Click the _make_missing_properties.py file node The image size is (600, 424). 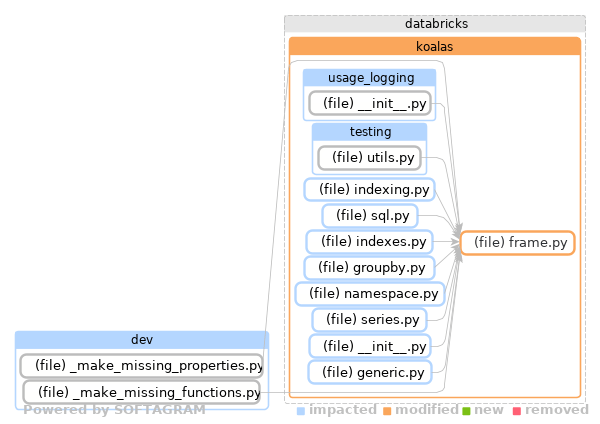click(142, 366)
